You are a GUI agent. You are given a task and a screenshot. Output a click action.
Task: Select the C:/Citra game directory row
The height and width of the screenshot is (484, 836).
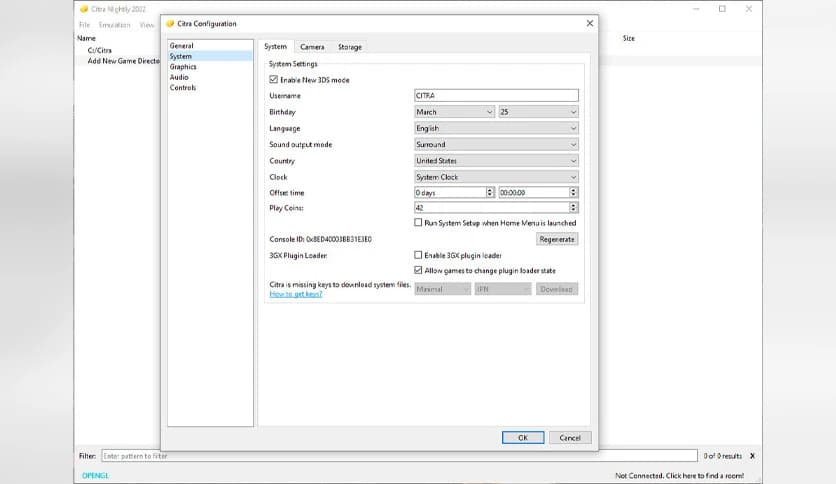point(100,50)
